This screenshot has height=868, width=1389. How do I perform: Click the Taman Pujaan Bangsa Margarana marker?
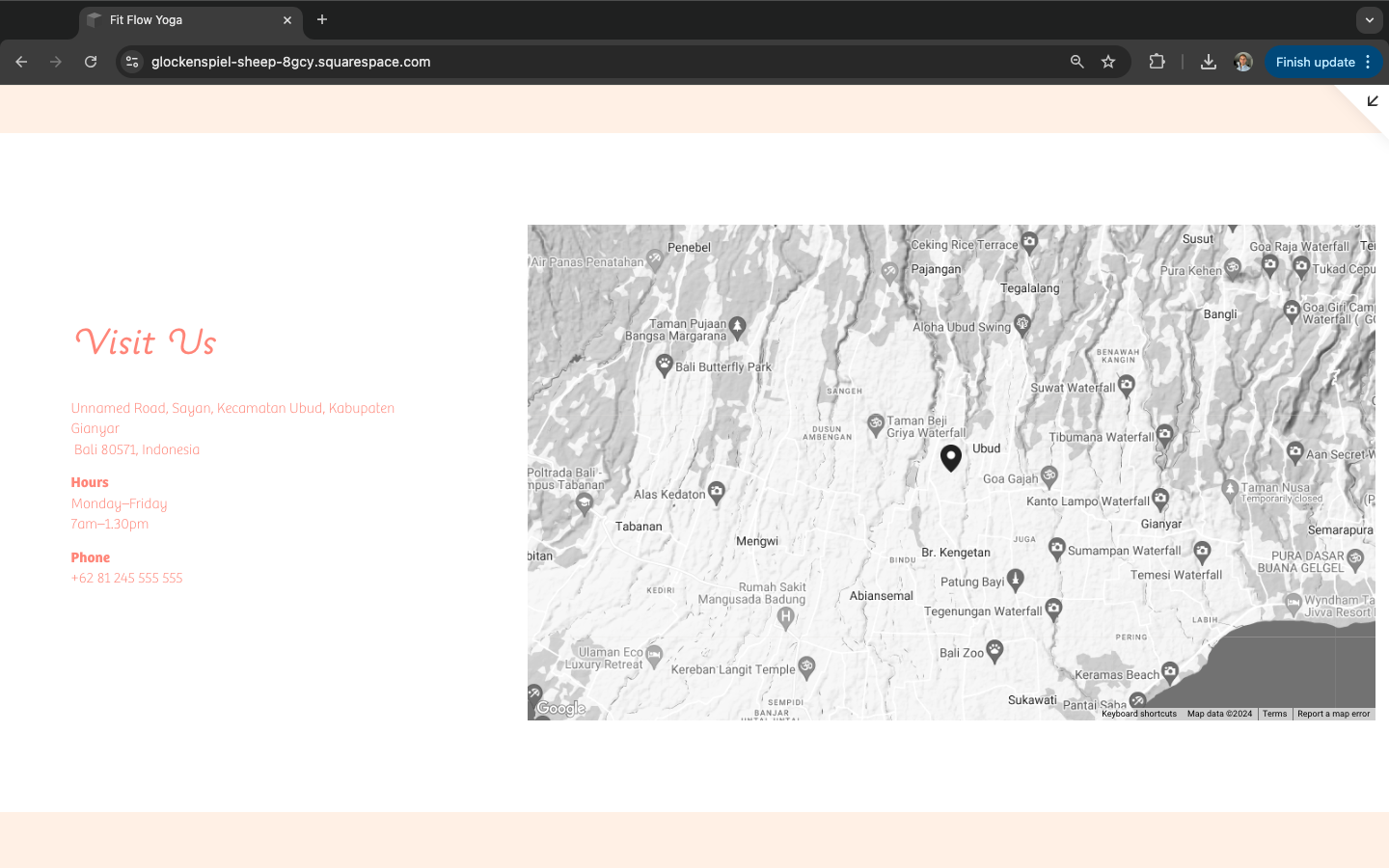pyautogui.click(x=737, y=328)
